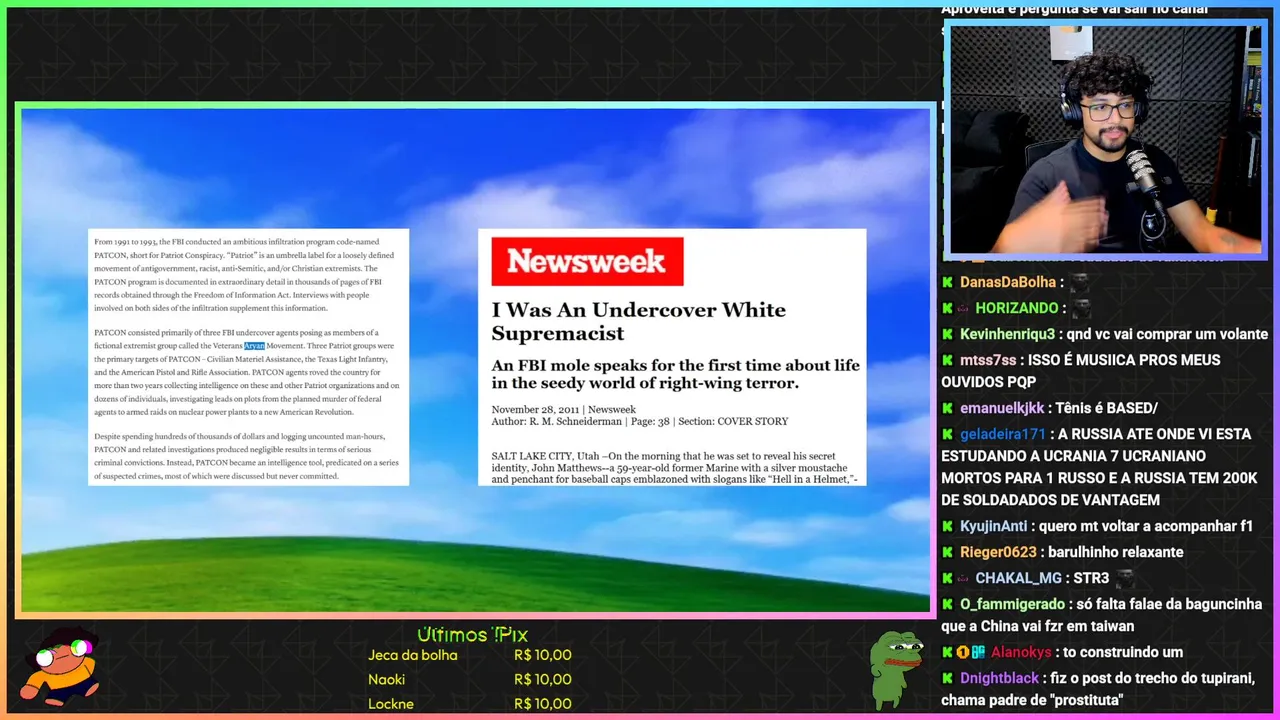Click Kick badge beside mtss7ss
1280x720 pixels.
pos(948,360)
